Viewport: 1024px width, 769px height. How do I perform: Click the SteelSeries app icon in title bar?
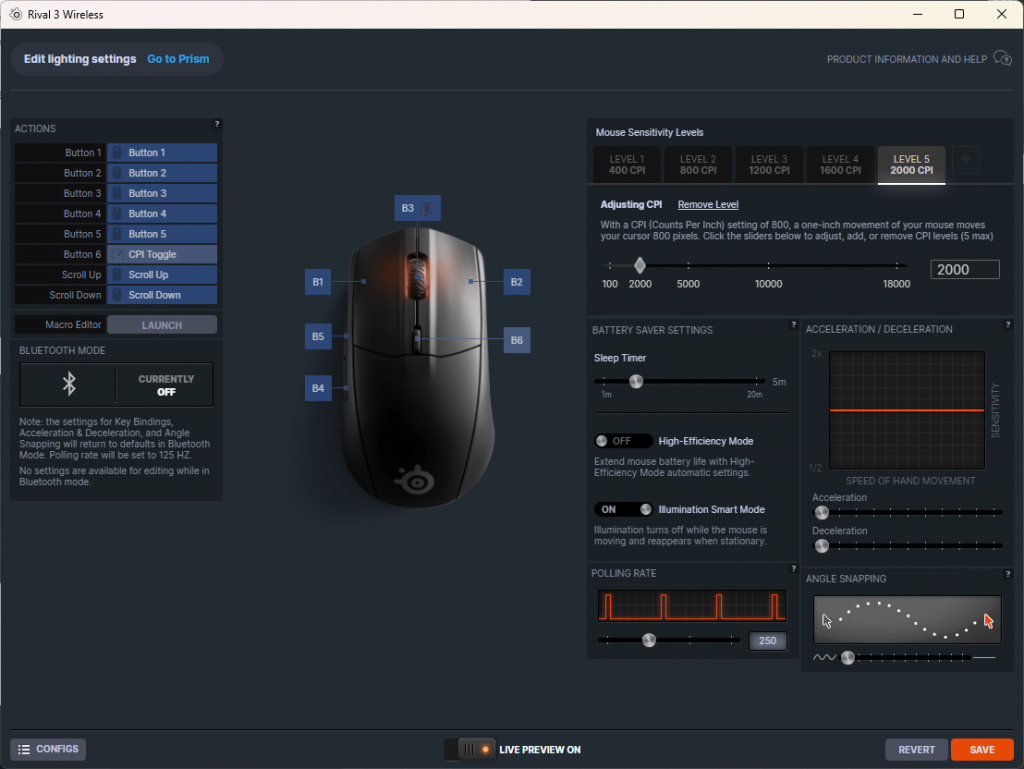(16, 14)
